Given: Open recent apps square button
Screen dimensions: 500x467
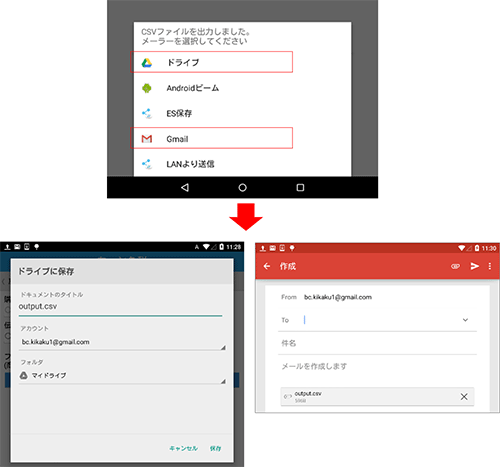Looking at the screenshot, I should 300,188.
